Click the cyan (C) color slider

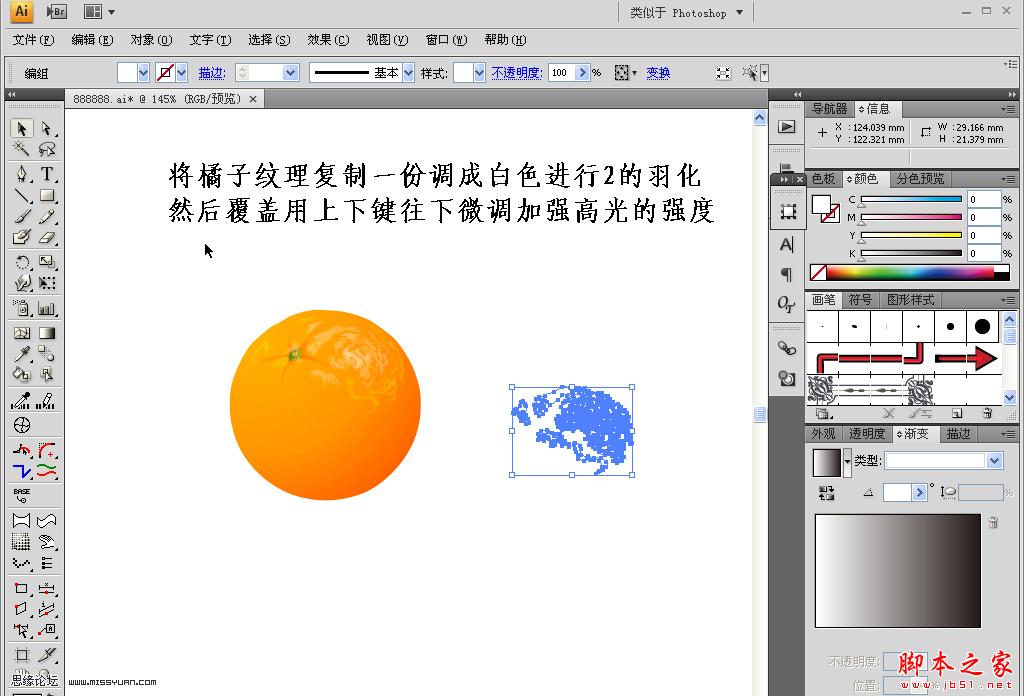(912, 198)
